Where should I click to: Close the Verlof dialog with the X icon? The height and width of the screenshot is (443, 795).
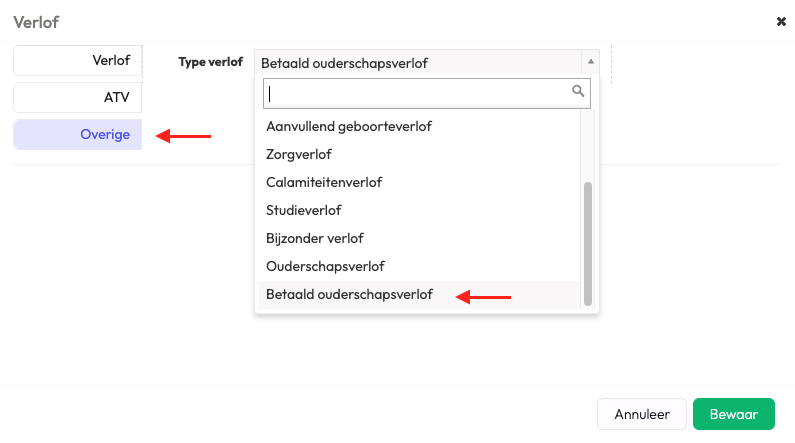(x=781, y=21)
